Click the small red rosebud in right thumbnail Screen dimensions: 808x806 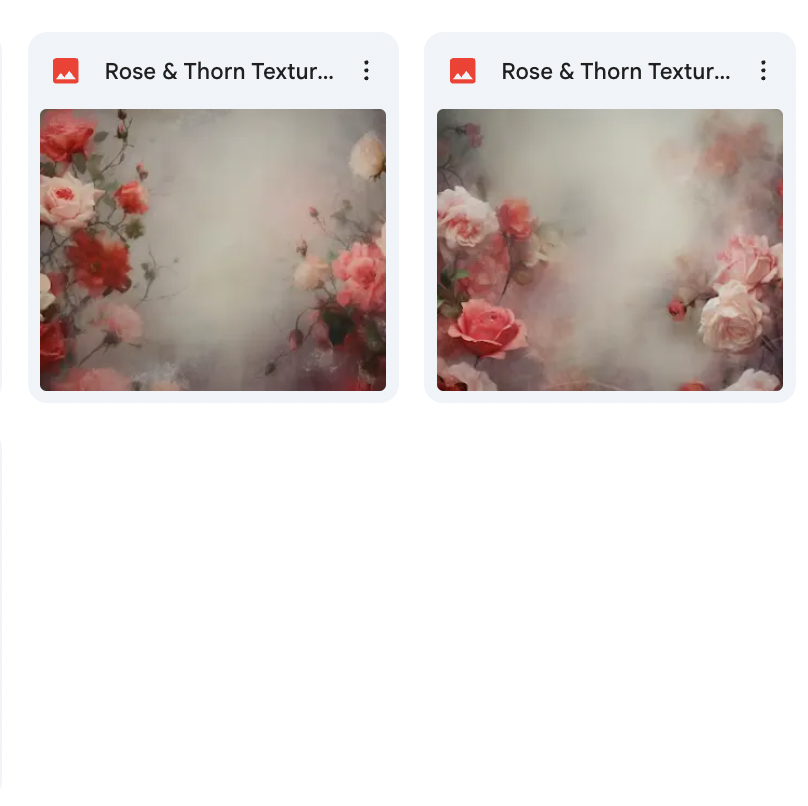coord(677,309)
